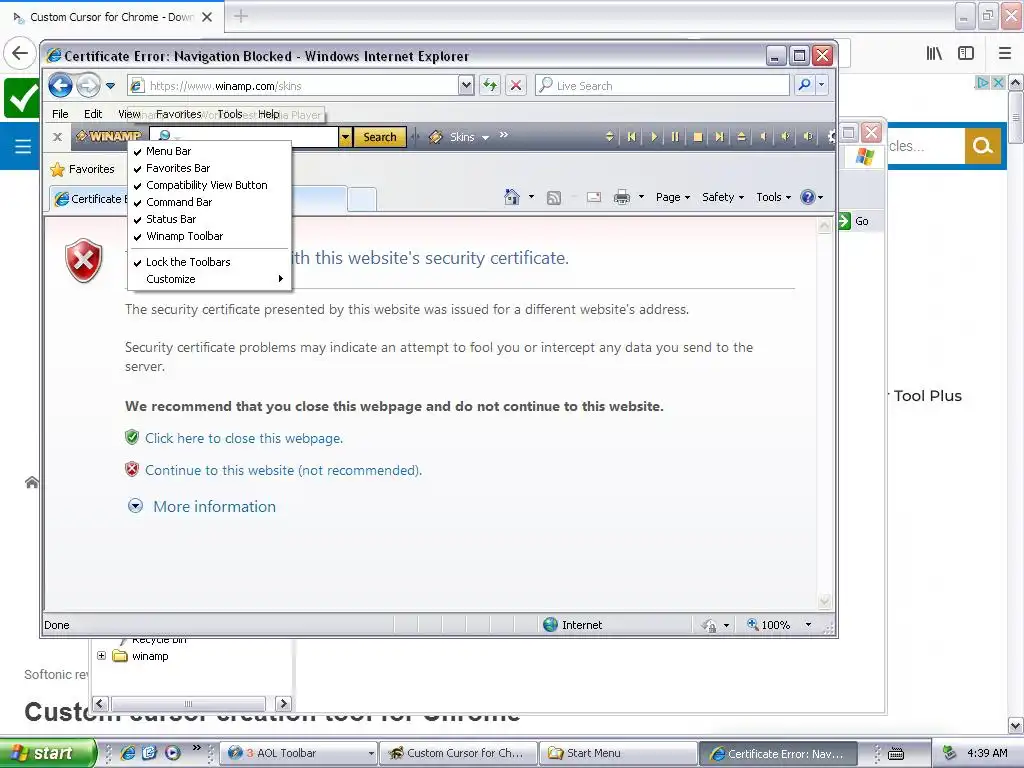Open the Edit menu
Viewport: 1024px width, 768px height.
[x=93, y=114]
